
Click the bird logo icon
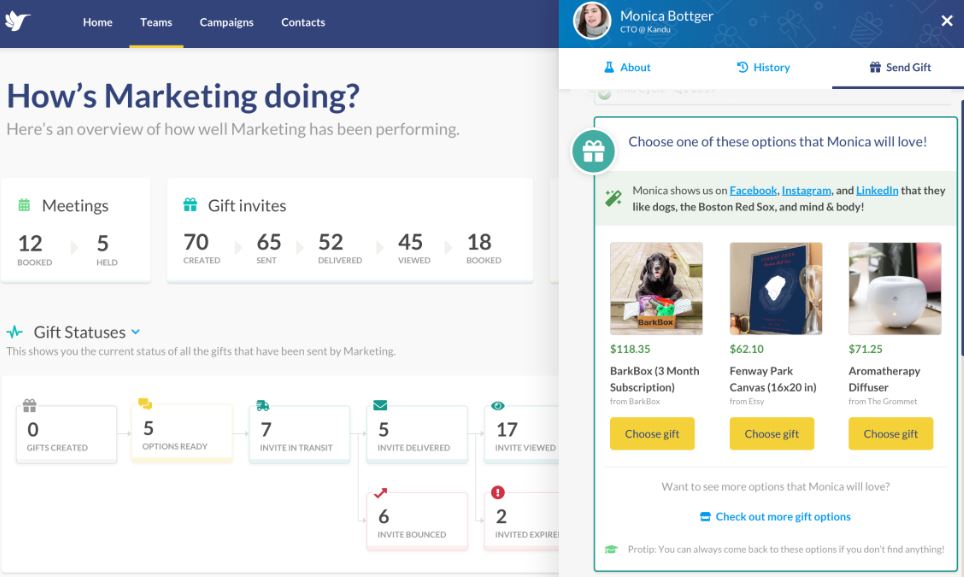[x=17, y=21]
